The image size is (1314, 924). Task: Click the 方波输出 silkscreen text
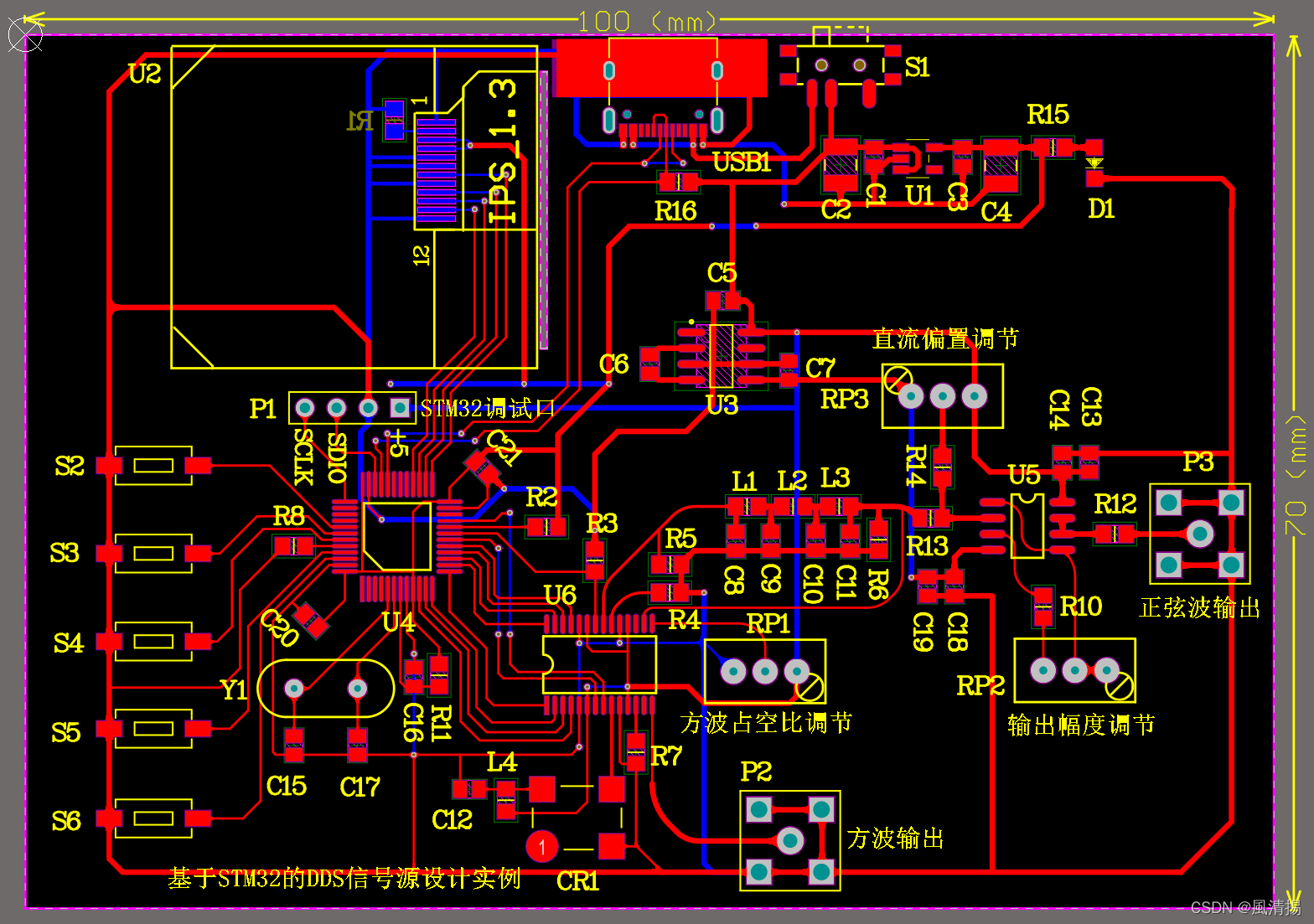tap(895, 839)
